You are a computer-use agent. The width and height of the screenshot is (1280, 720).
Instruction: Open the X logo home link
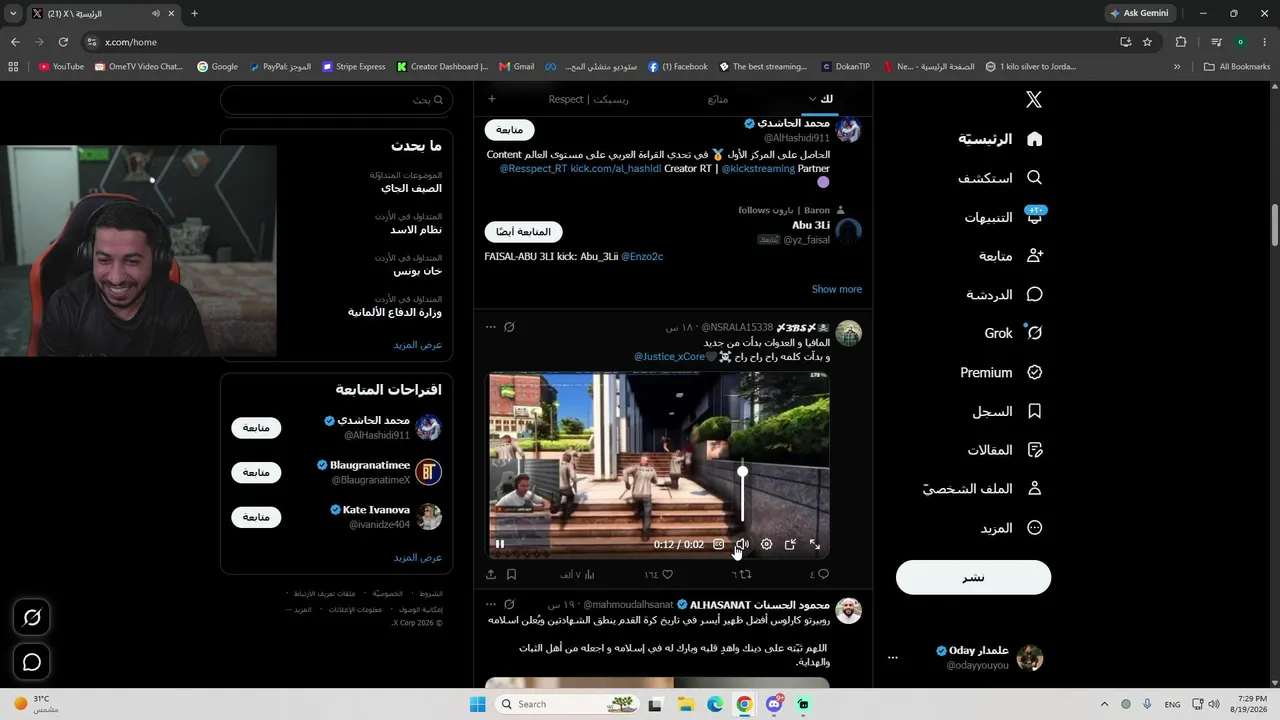(1034, 99)
